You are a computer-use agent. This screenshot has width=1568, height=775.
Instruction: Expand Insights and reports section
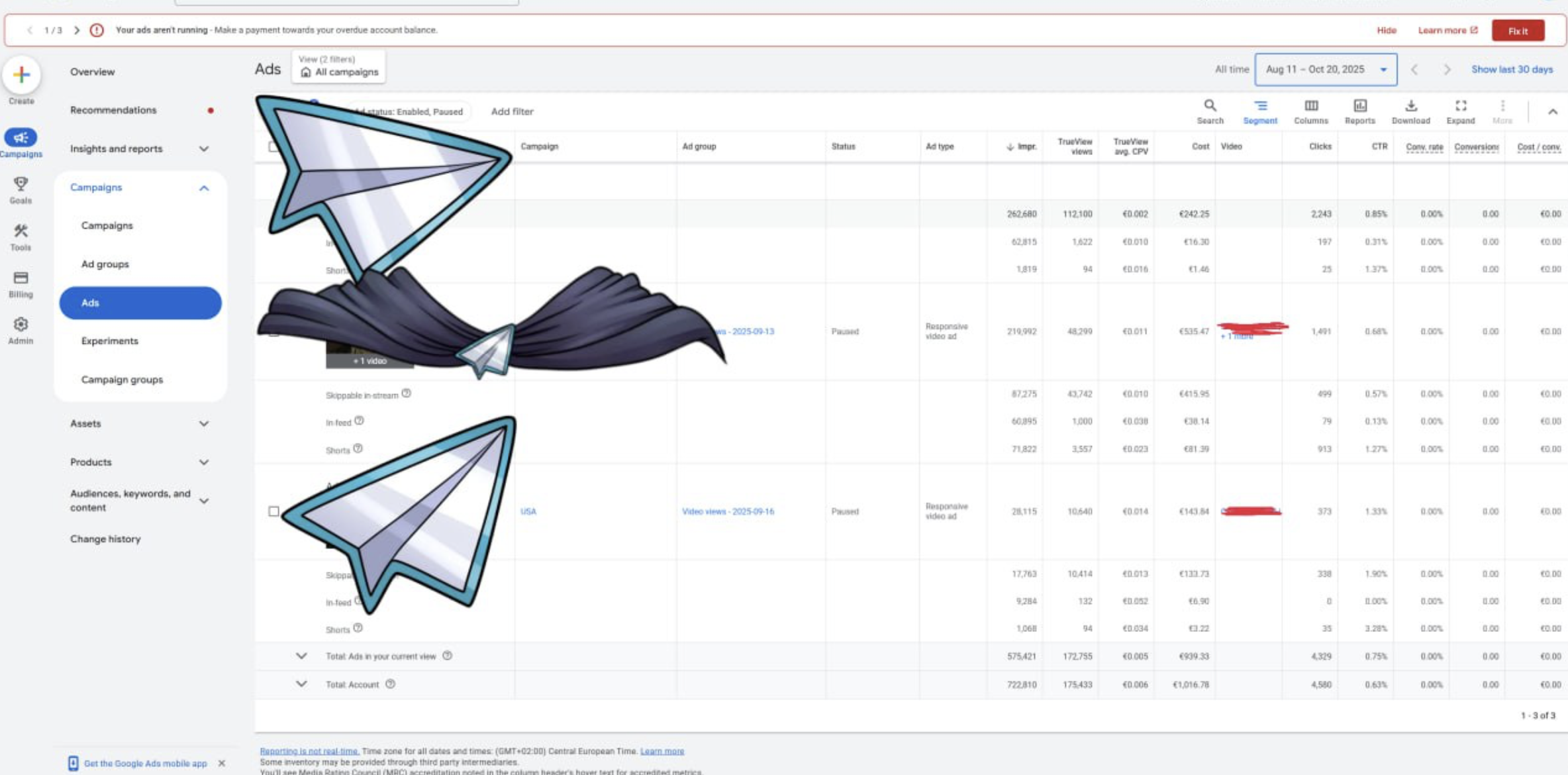click(x=204, y=149)
